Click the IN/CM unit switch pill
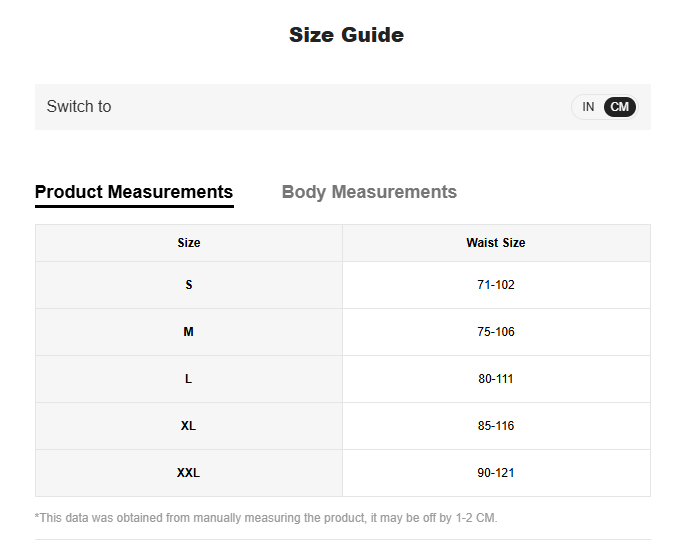This screenshot has height=546, width=681. tap(604, 107)
